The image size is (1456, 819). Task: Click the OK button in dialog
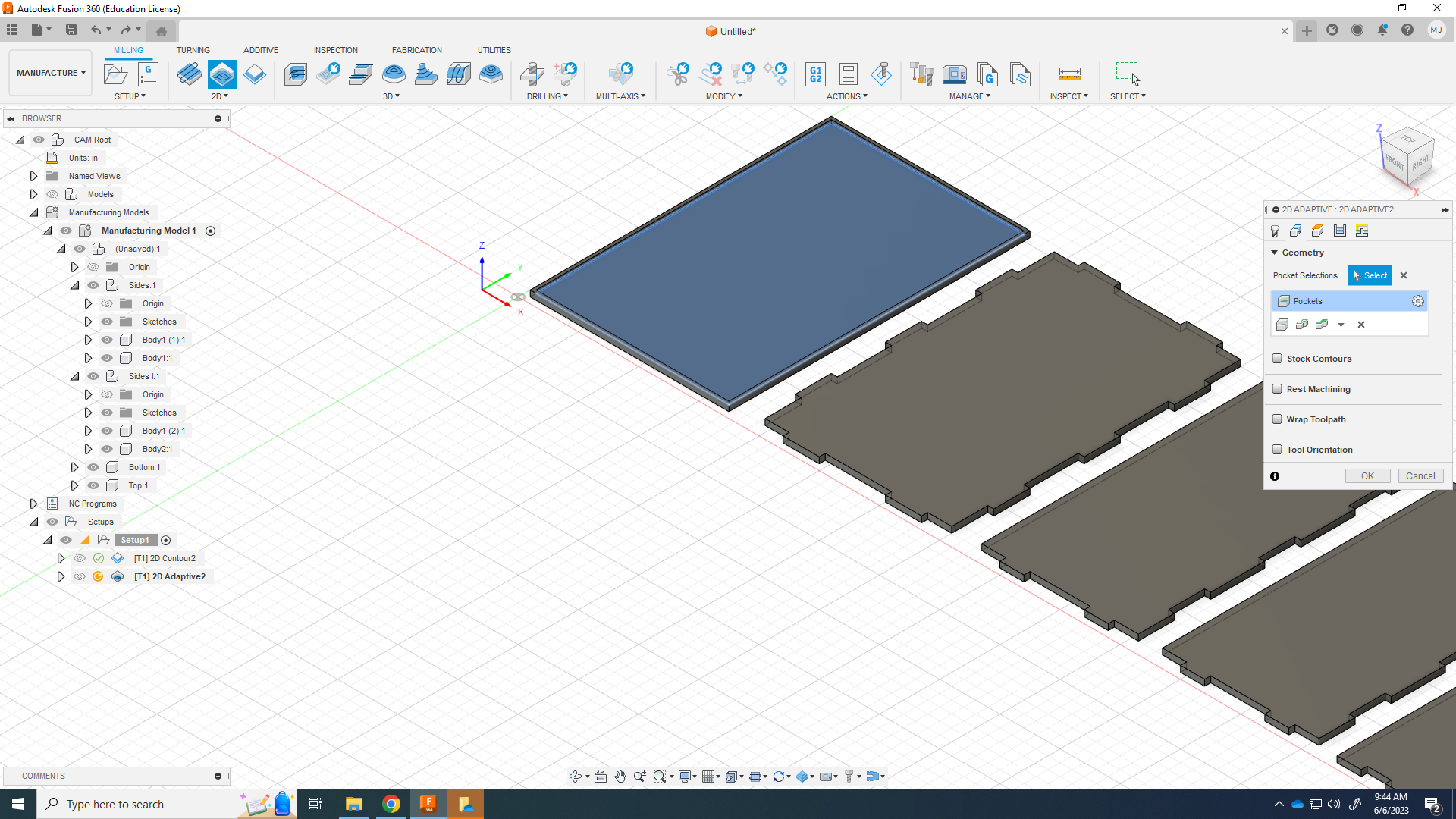point(1367,476)
